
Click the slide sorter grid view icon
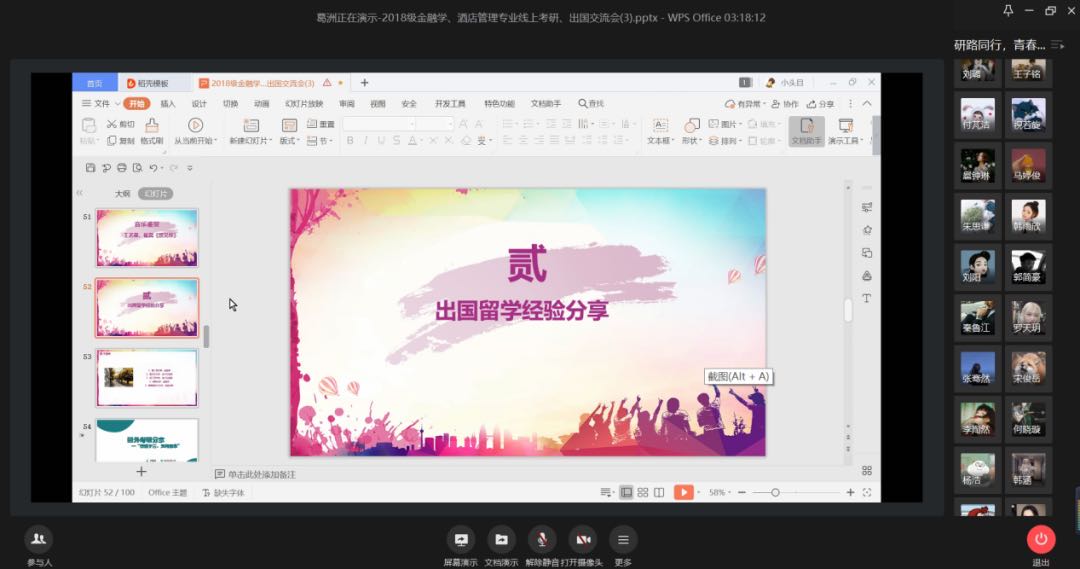[643, 492]
